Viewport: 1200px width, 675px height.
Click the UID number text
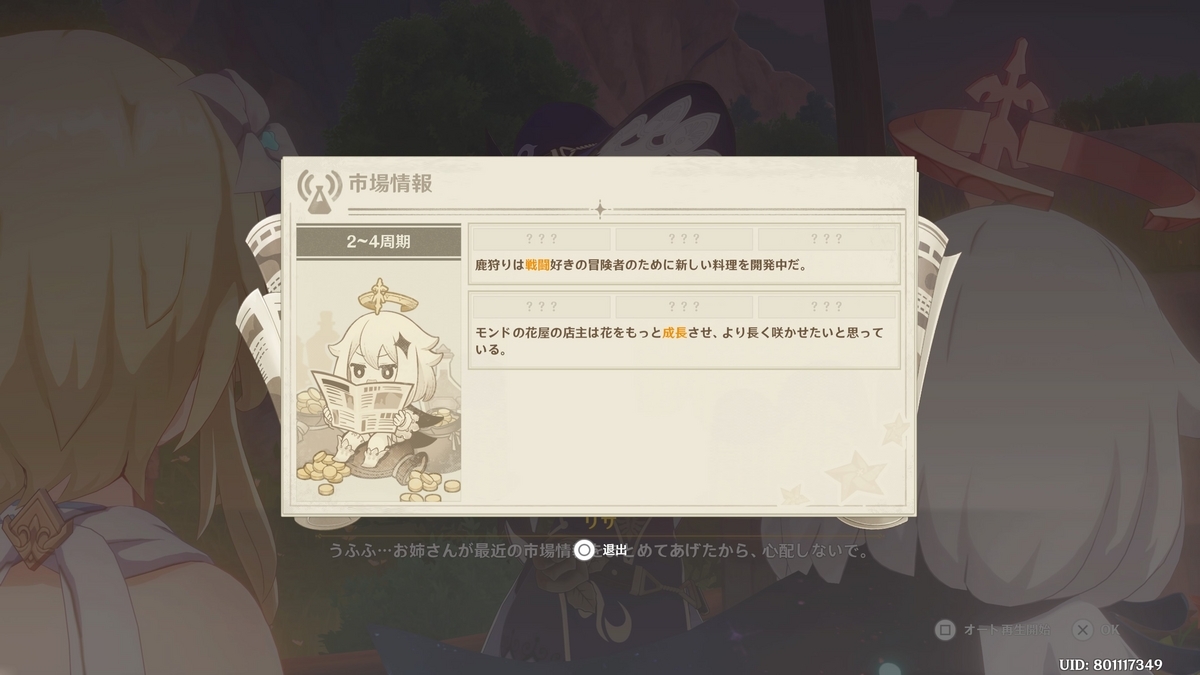[x=1111, y=664]
